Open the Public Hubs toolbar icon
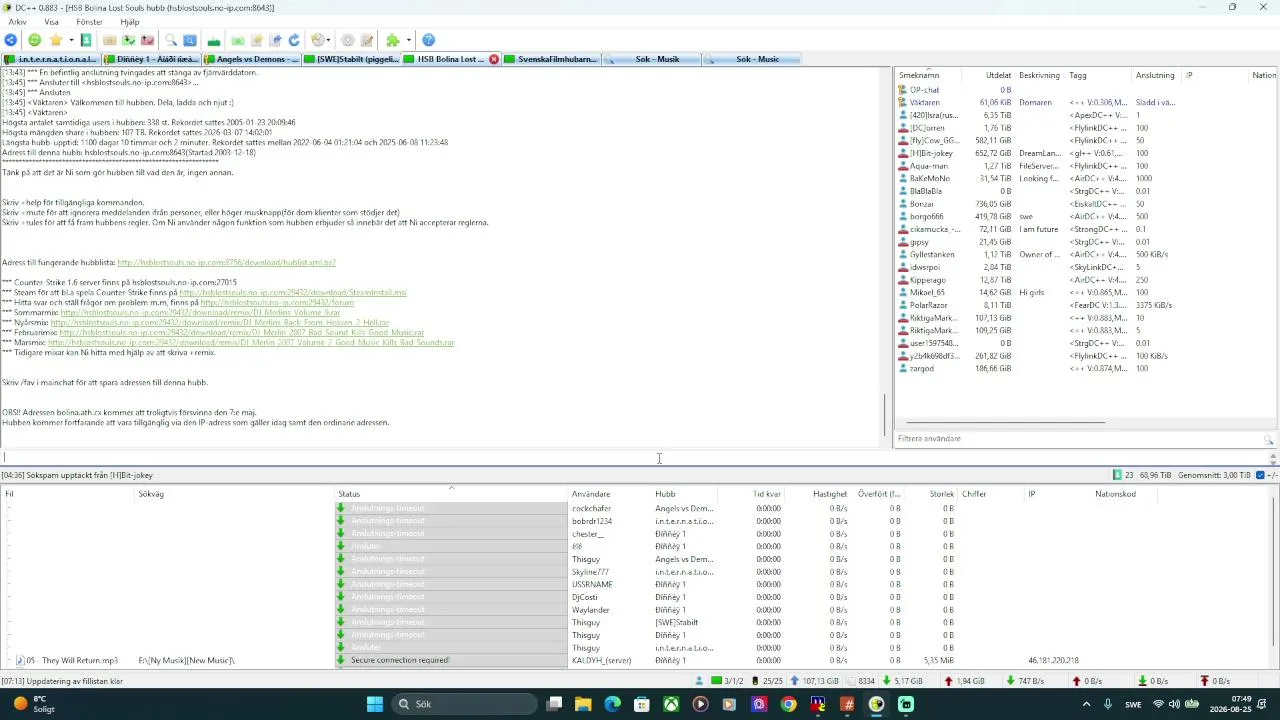This screenshot has width=1280, height=720. (10, 40)
